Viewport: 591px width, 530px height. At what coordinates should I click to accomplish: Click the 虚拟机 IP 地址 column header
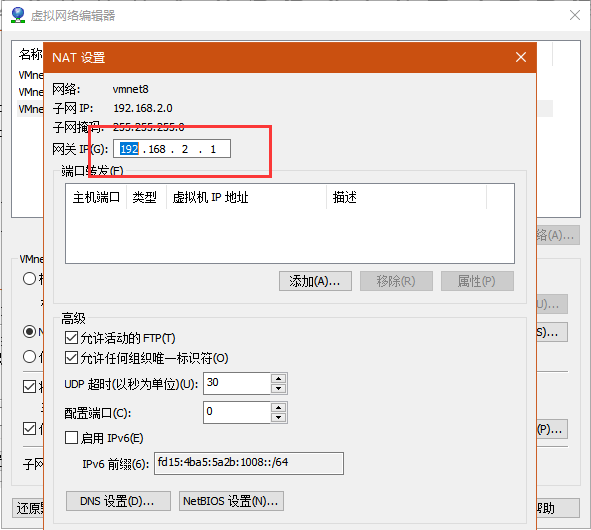[x=247, y=197]
